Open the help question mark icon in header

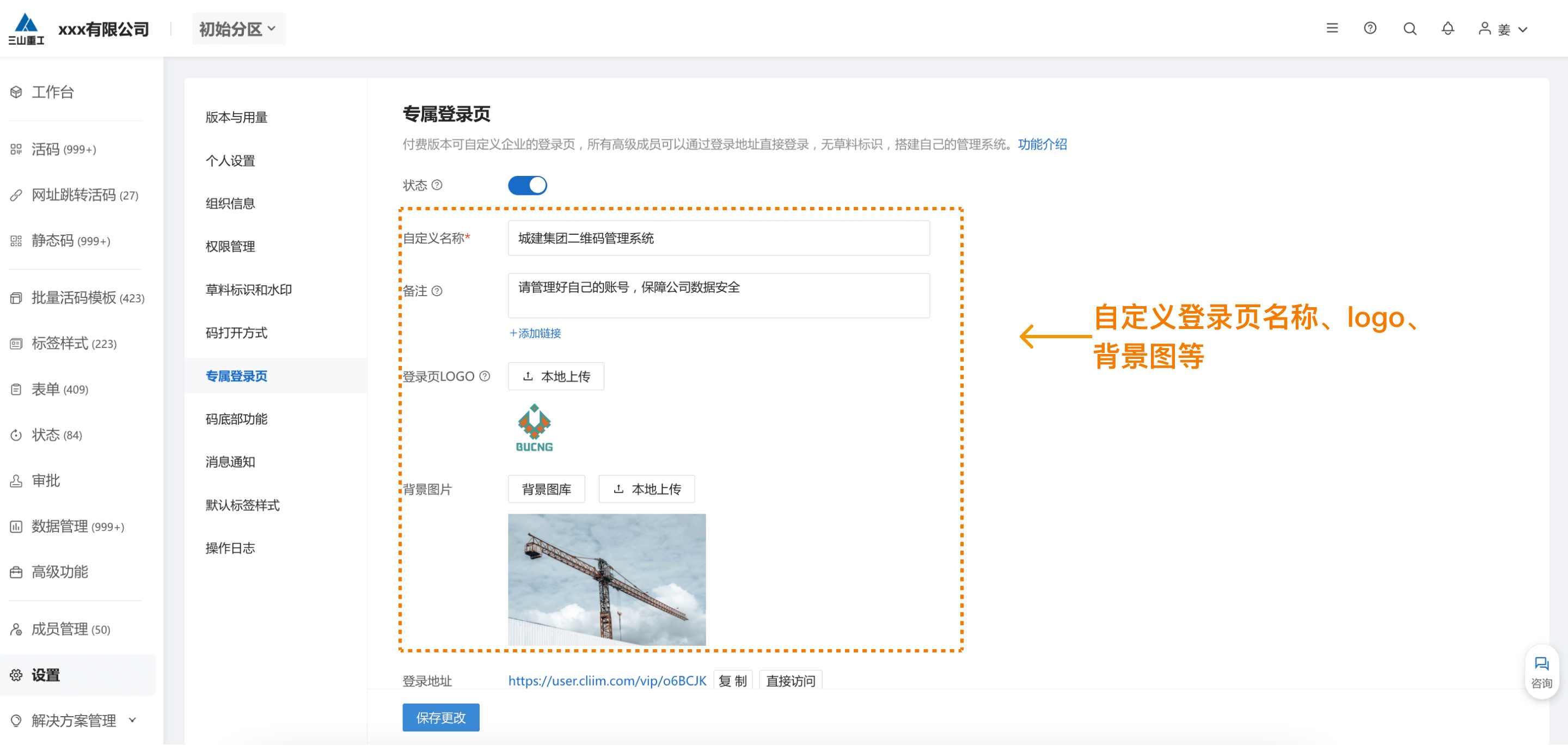pos(1370,28)
